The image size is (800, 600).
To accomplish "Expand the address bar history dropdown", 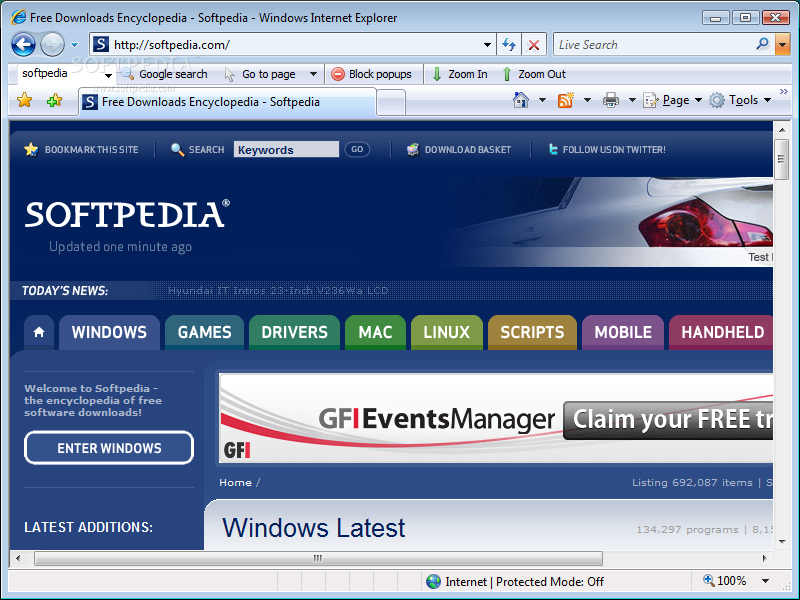I will [487, 45].
